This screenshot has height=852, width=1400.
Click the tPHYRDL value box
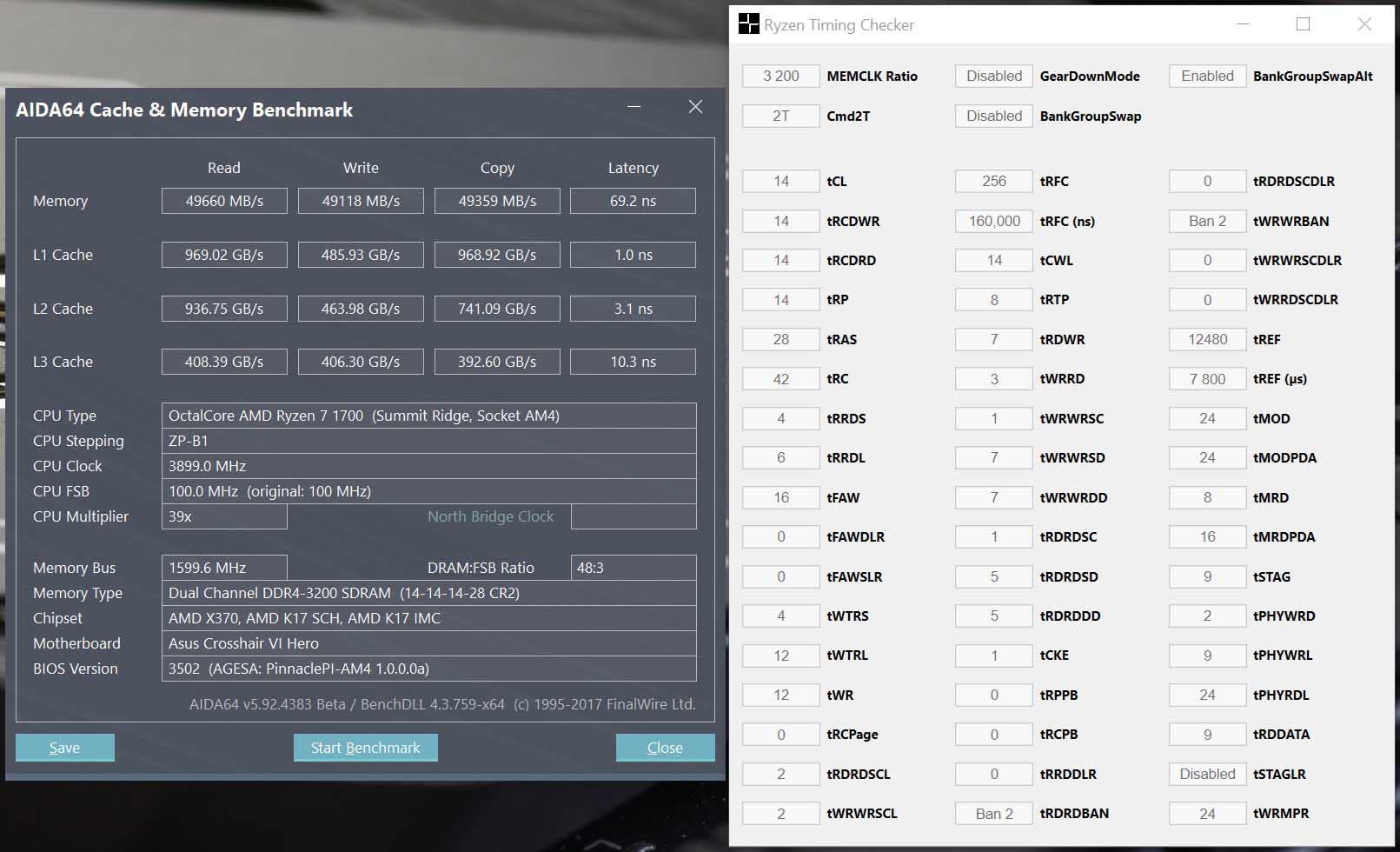tap(1207, 695)
